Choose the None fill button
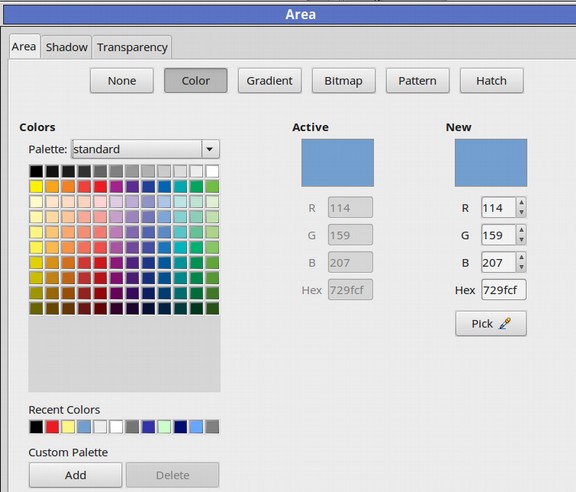 click(122, 80)
